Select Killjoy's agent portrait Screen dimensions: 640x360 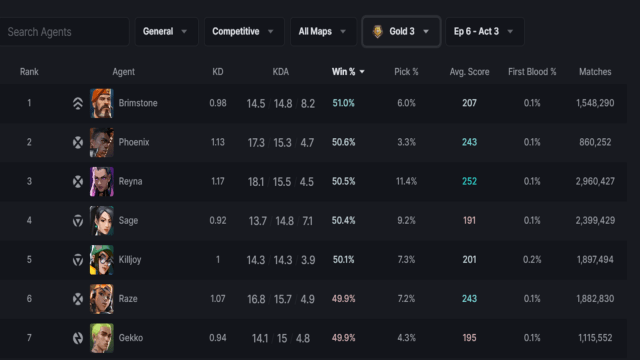102,260
